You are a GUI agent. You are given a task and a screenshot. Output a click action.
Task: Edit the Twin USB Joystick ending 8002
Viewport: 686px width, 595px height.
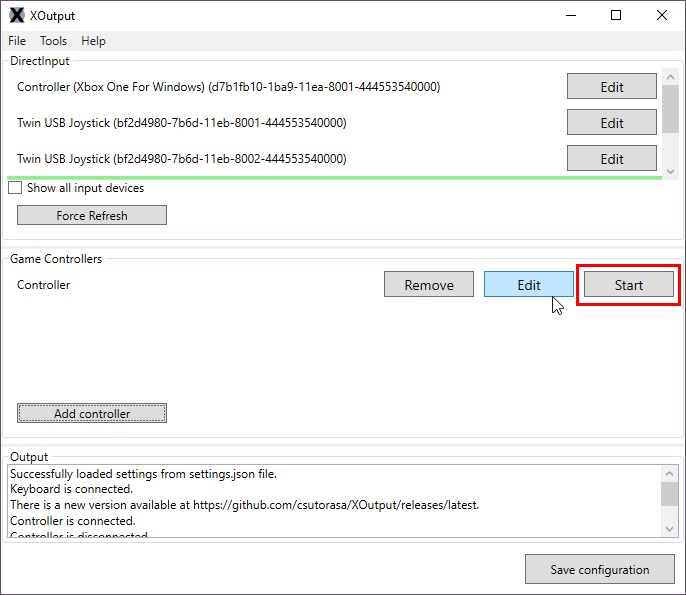pyautogui.click(x=612, y=158)
